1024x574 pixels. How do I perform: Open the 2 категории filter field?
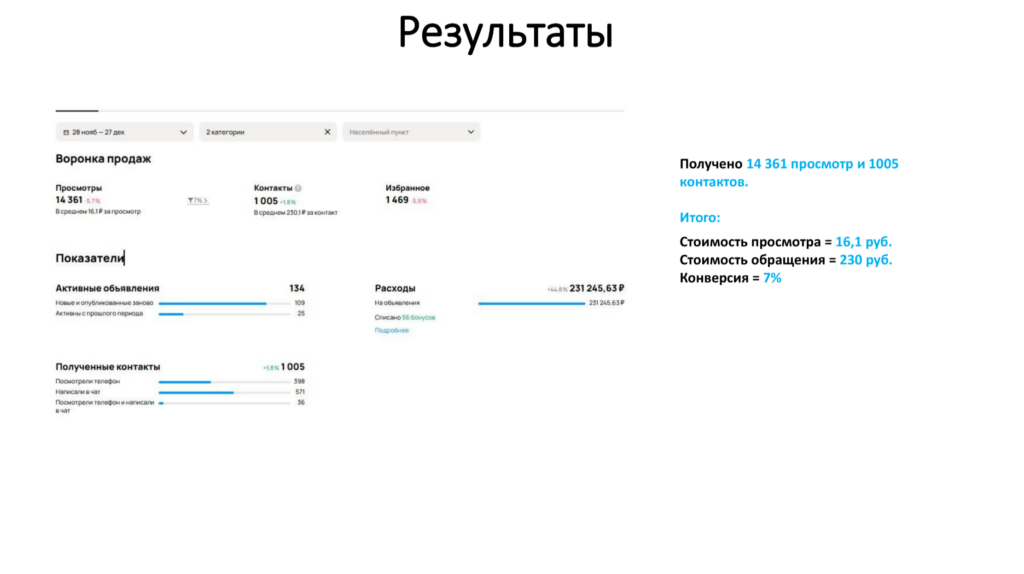click(x=268, y=132)
